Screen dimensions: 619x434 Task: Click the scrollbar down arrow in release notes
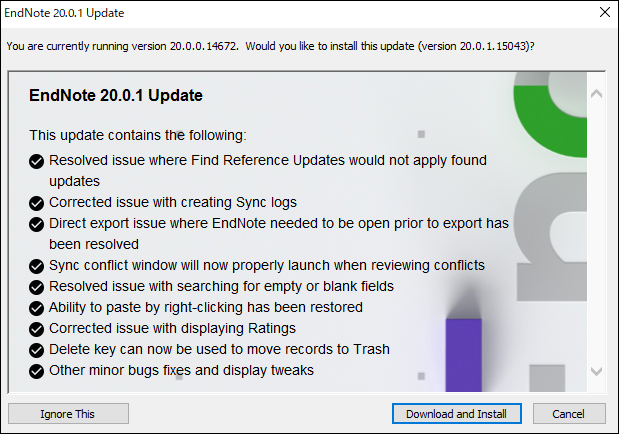pos(596,371)
